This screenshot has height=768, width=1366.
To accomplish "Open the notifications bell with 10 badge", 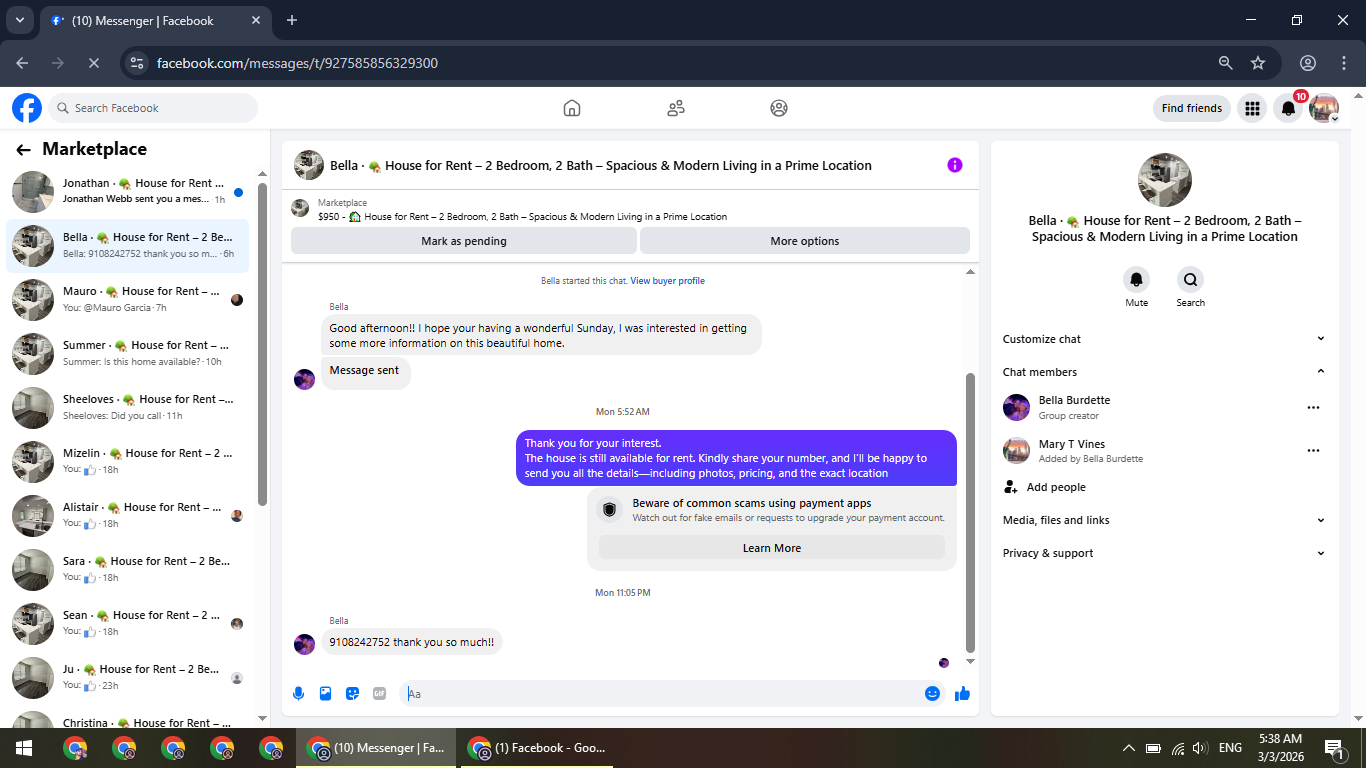I will [x=1289, y=108].
